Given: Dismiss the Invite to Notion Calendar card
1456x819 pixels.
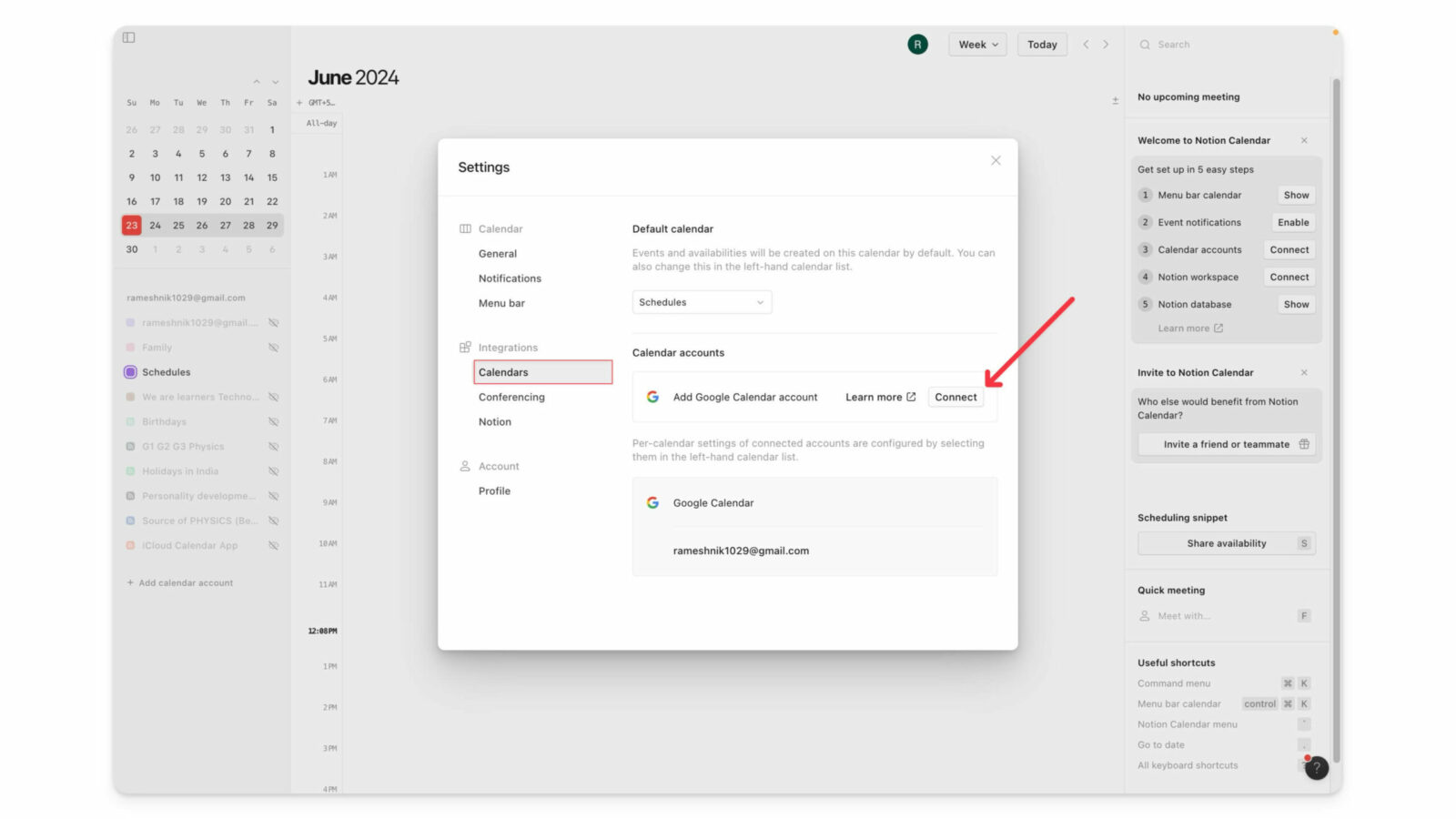Looking at the screenshot, I should pos(1304,372).
